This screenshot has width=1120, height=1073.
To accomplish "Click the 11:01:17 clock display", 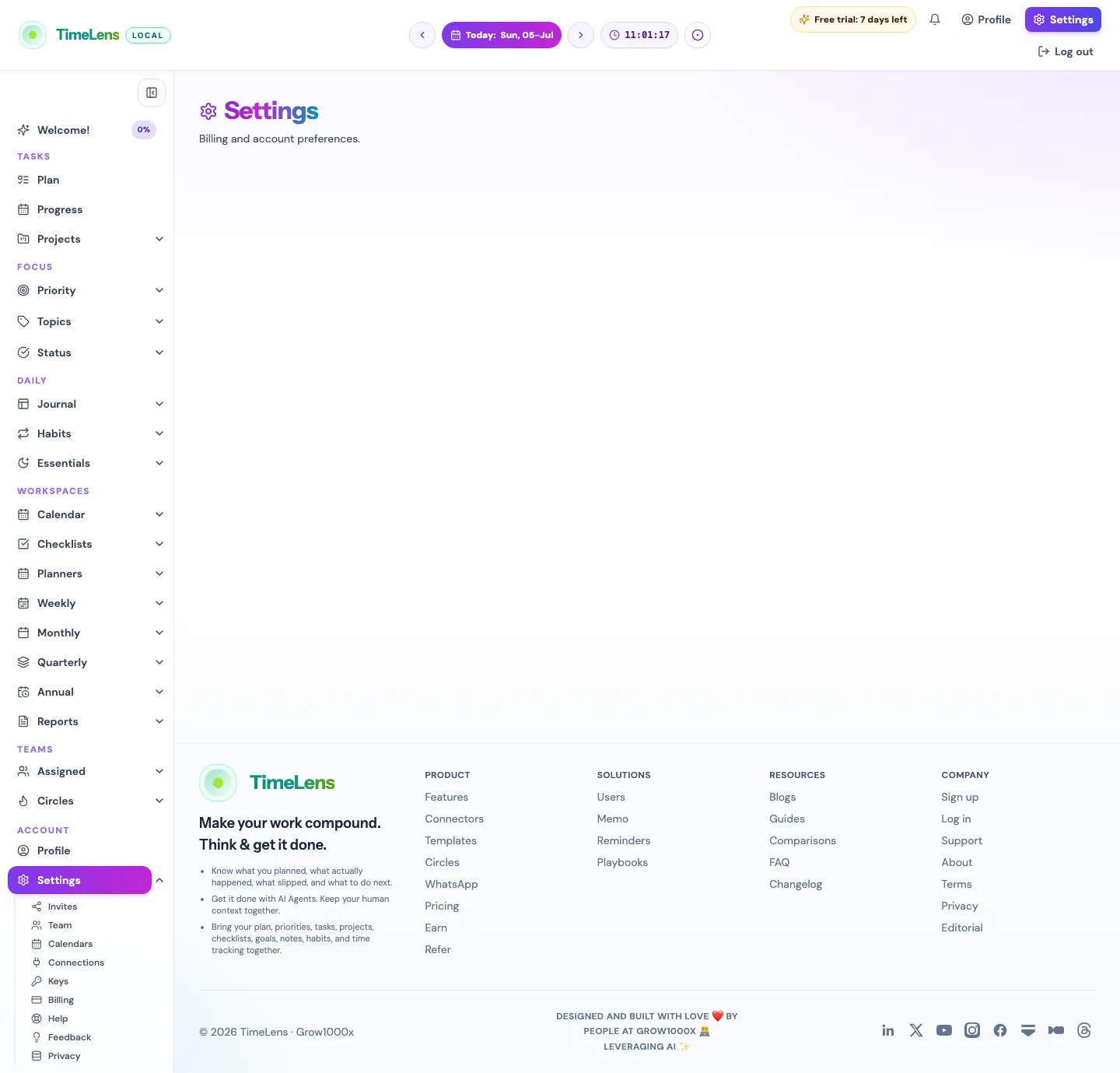I will [639, 35].
